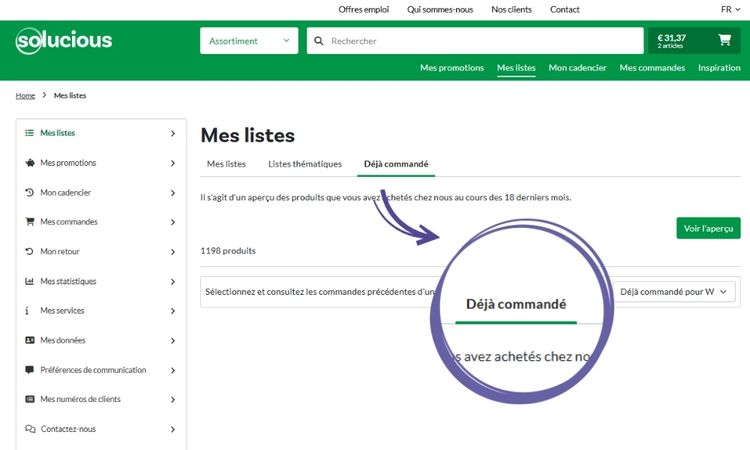Expand the Mon cadencier sidebar chevron
This screenshot has width=750, height=450.
pos(173,193)
